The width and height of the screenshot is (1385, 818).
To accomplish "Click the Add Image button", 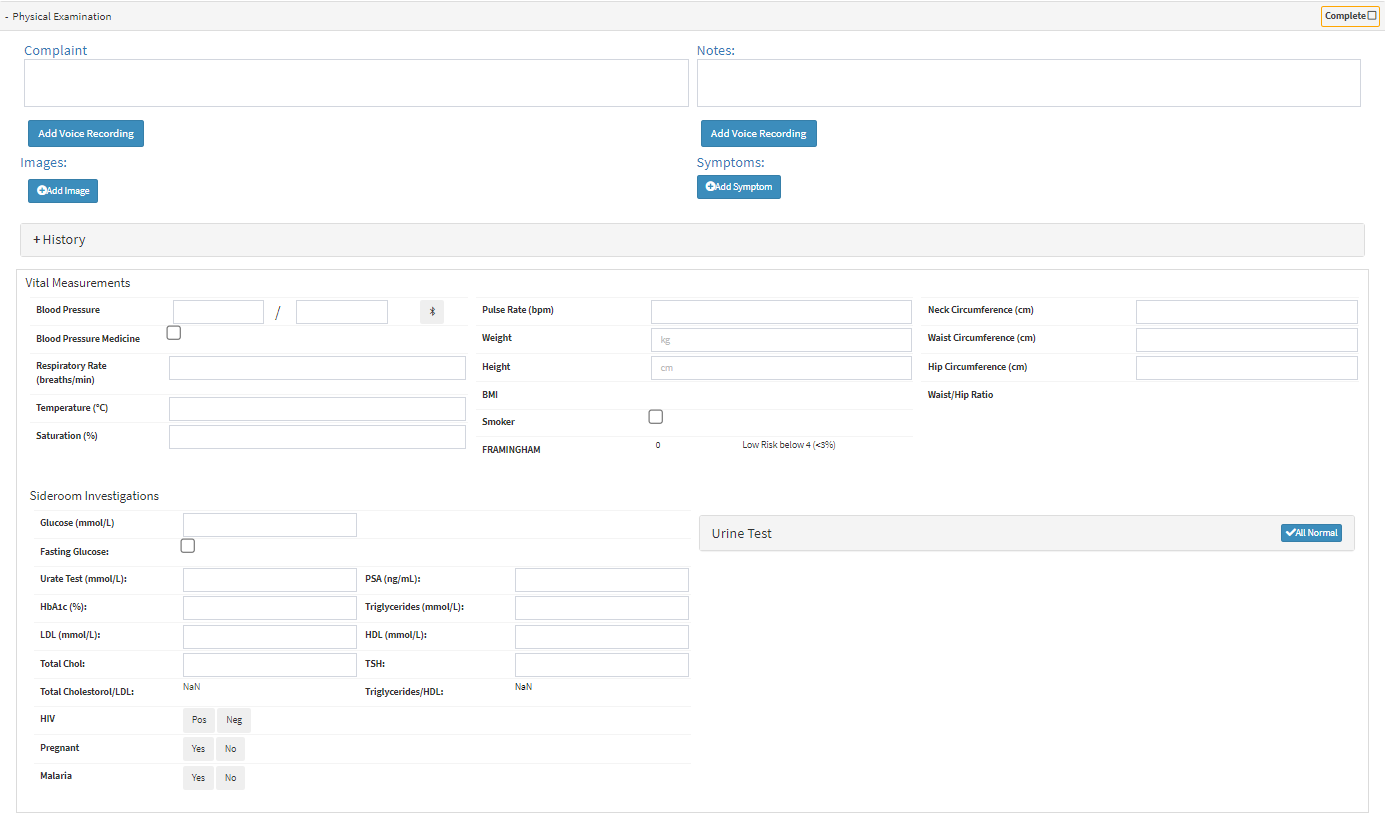I will pos(63,191).
